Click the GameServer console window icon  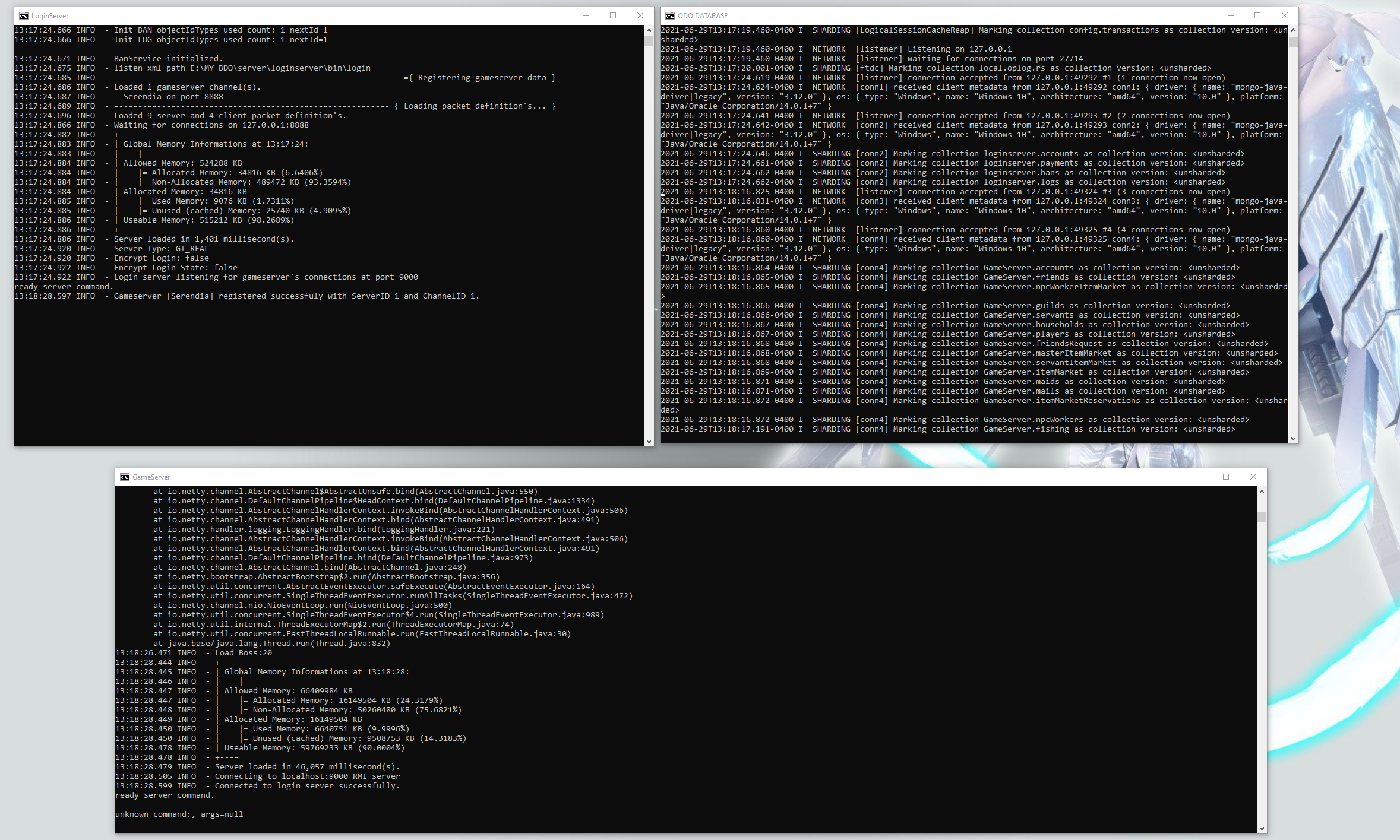(125, 477)
